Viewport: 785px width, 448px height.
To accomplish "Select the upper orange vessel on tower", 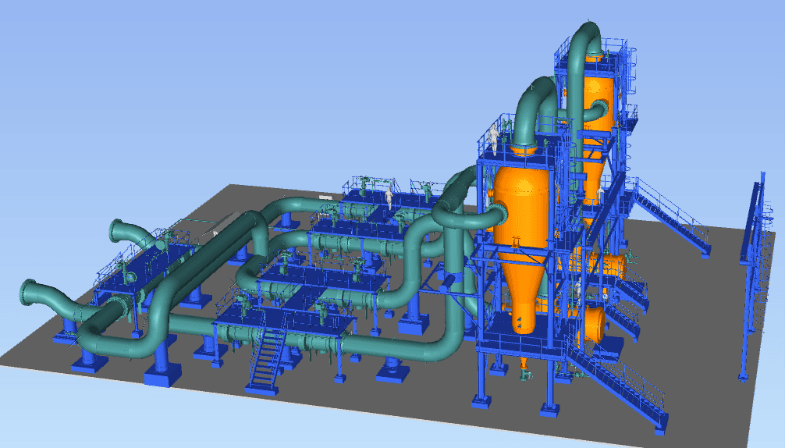I will 598,98.
